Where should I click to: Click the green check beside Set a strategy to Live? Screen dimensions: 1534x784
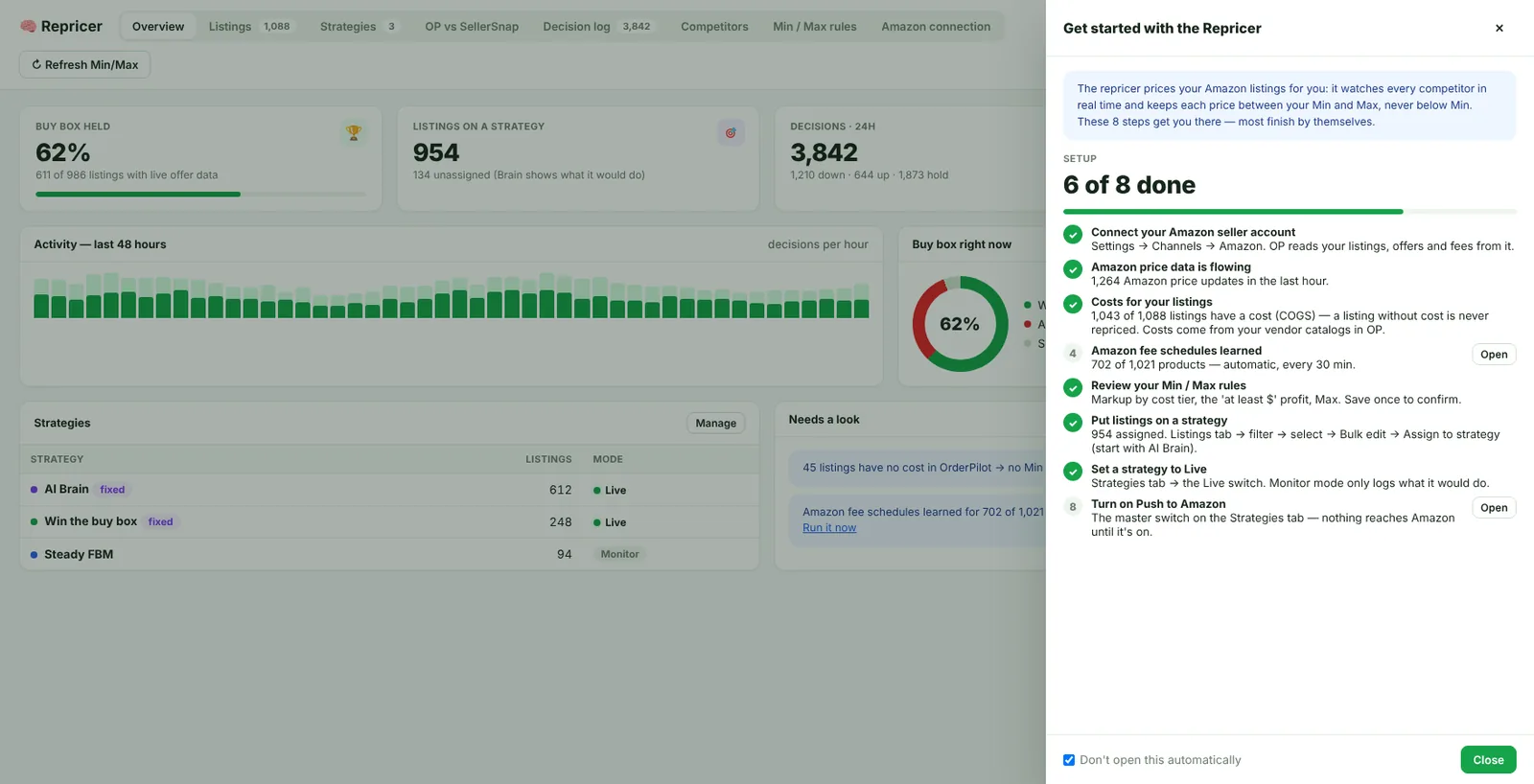click(x=1073, y=472)
